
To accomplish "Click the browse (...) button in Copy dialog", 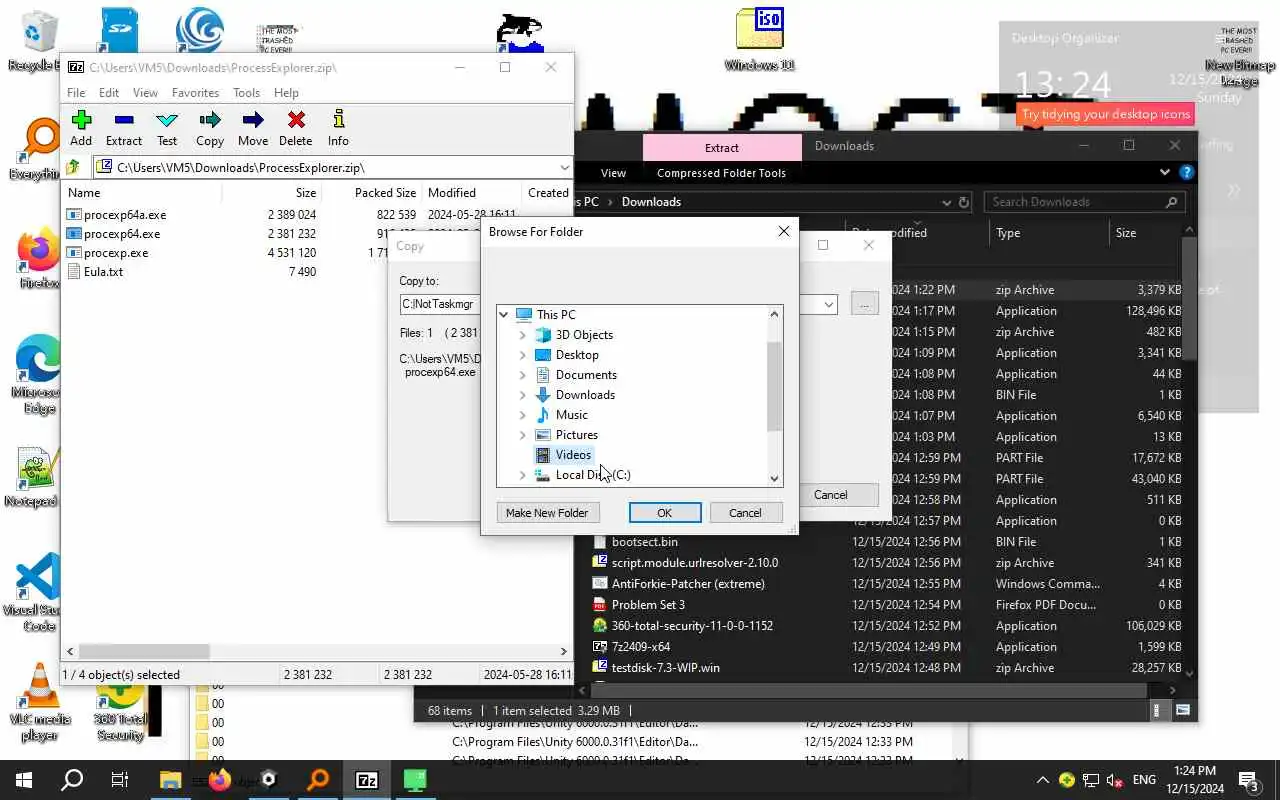I will click(865, 304).
